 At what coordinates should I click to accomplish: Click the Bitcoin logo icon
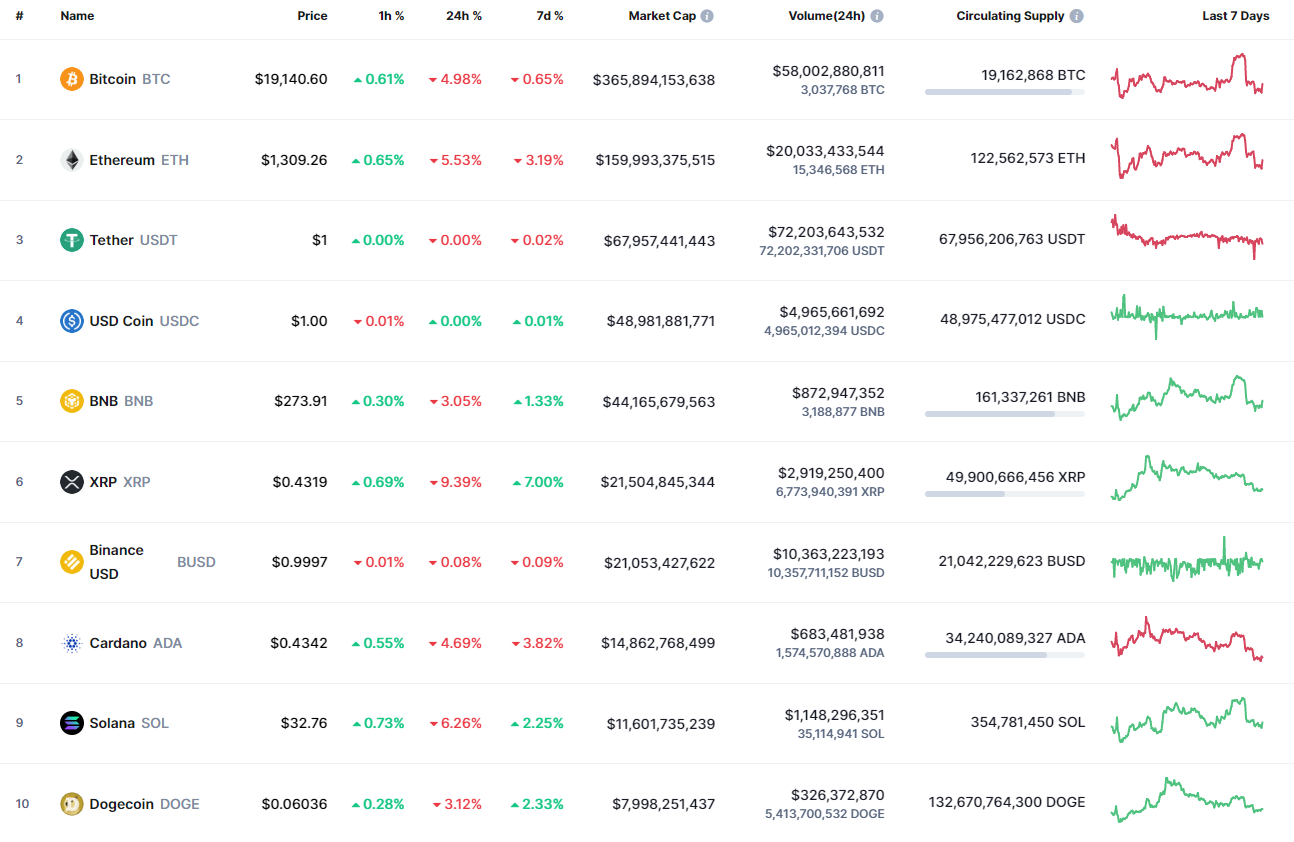coord(69,78)
